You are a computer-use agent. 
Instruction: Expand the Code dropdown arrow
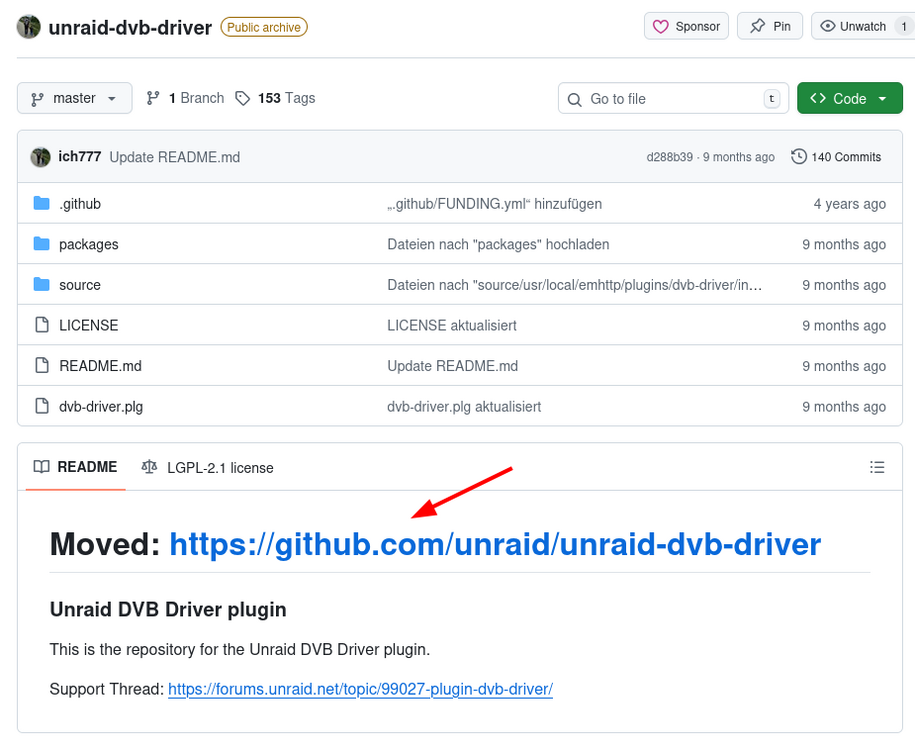coord(882,99)
